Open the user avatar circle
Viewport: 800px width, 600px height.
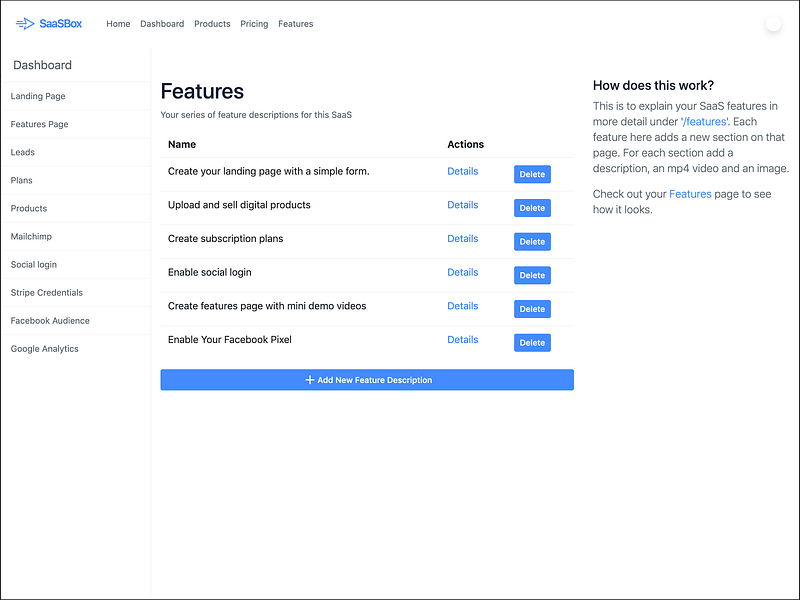[773, 24]
